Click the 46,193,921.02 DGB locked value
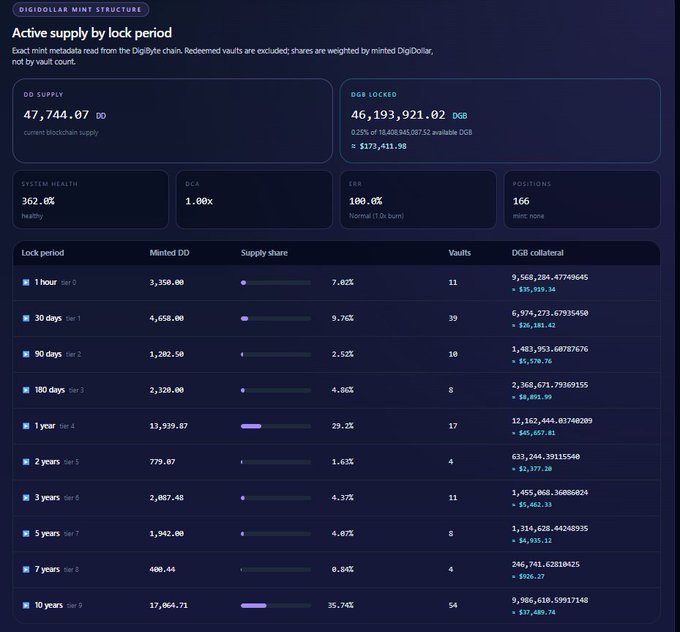 [x=398, y=115]
